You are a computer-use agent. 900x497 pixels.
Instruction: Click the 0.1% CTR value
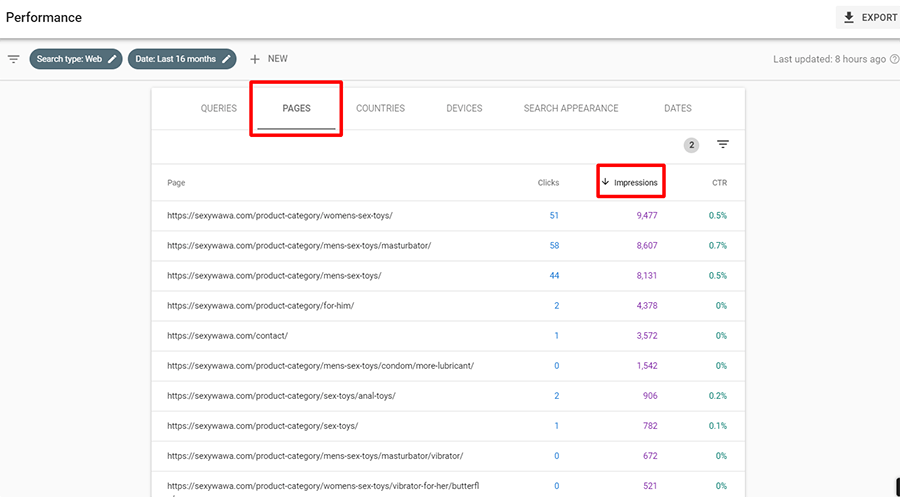point(717,426)
